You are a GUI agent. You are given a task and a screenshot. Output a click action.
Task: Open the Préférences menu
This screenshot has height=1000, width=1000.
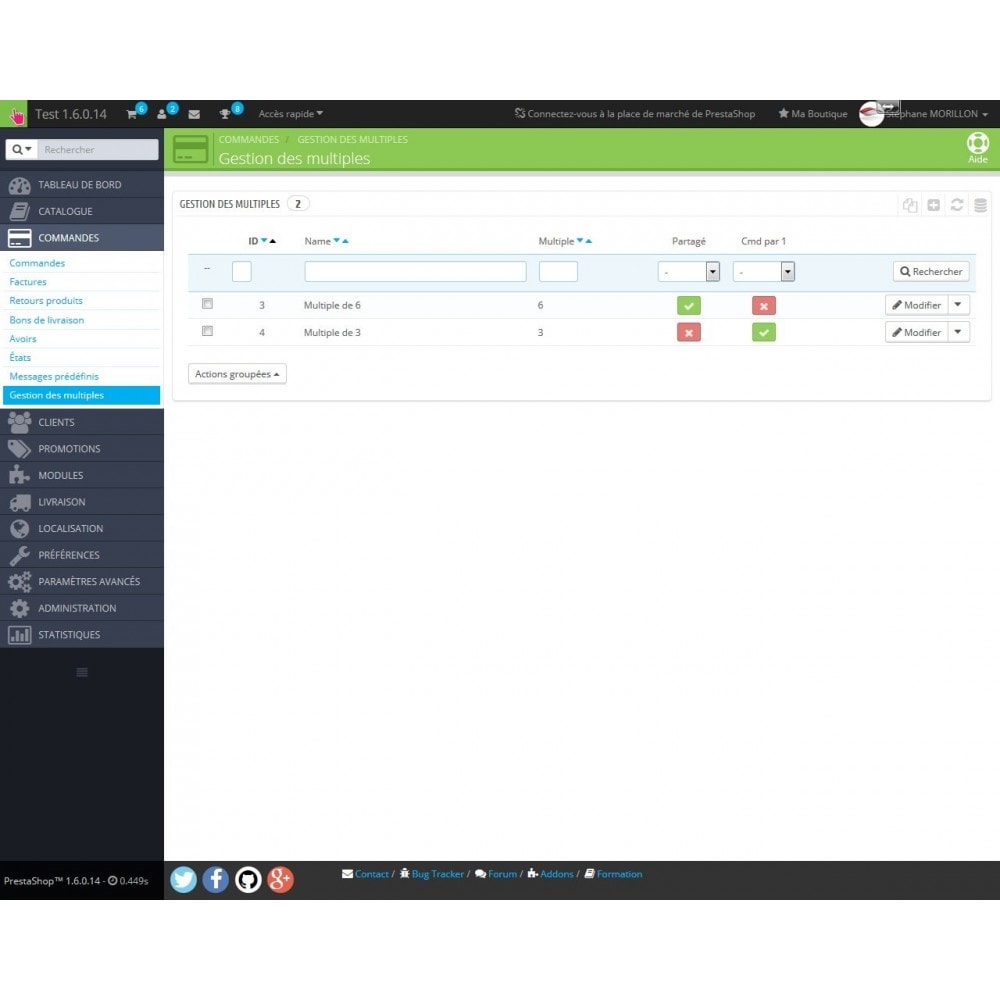coord(82,555)
